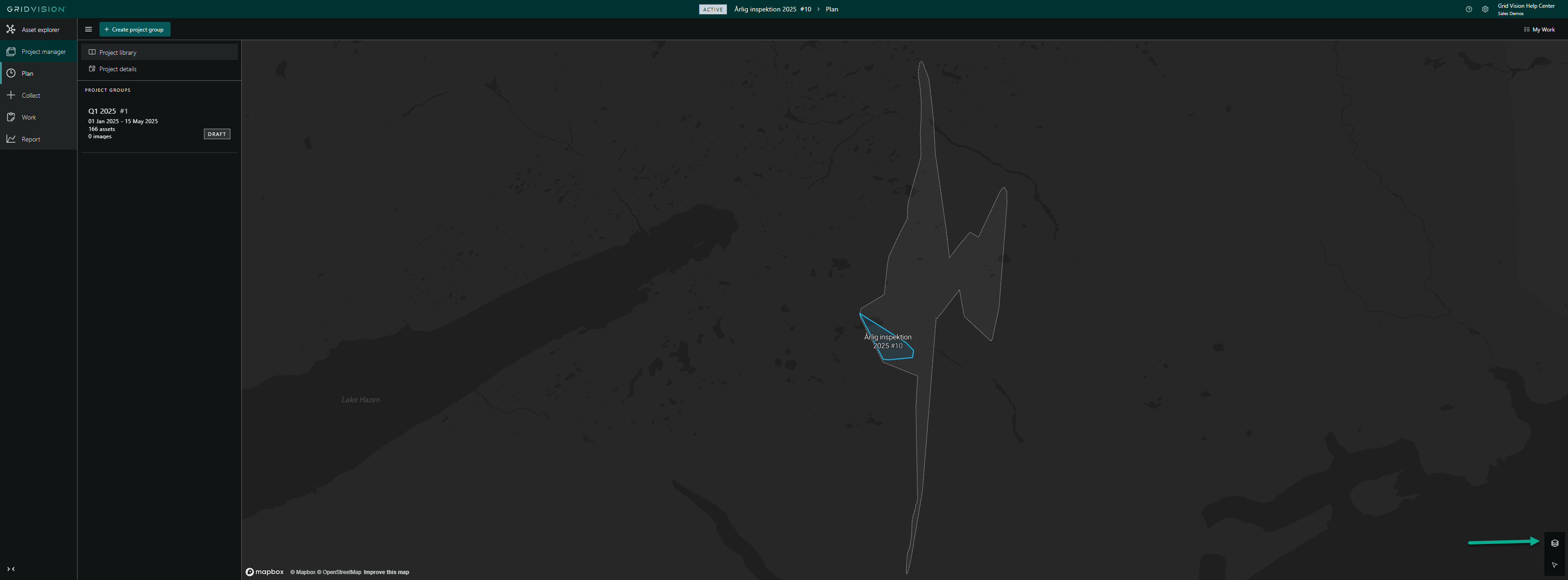Select the Plan sidebar item

point(27,73)
